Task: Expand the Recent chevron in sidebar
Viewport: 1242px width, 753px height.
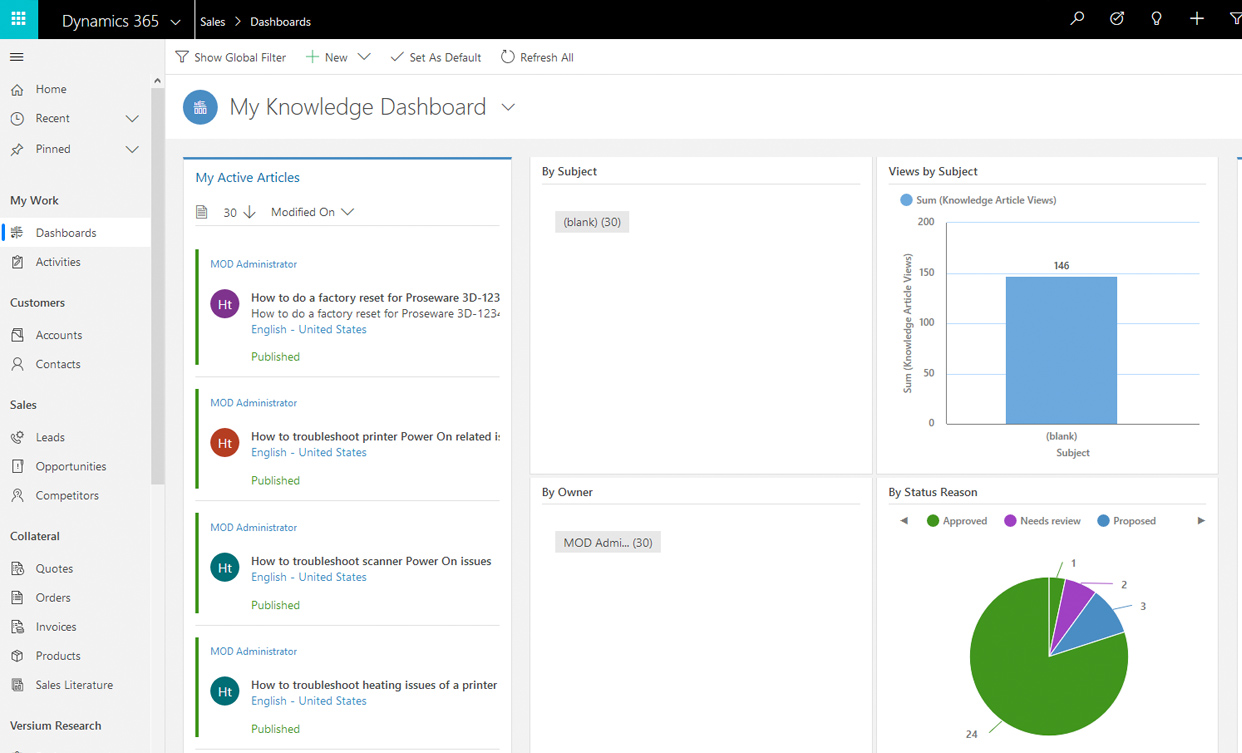Action: (132, 118)
